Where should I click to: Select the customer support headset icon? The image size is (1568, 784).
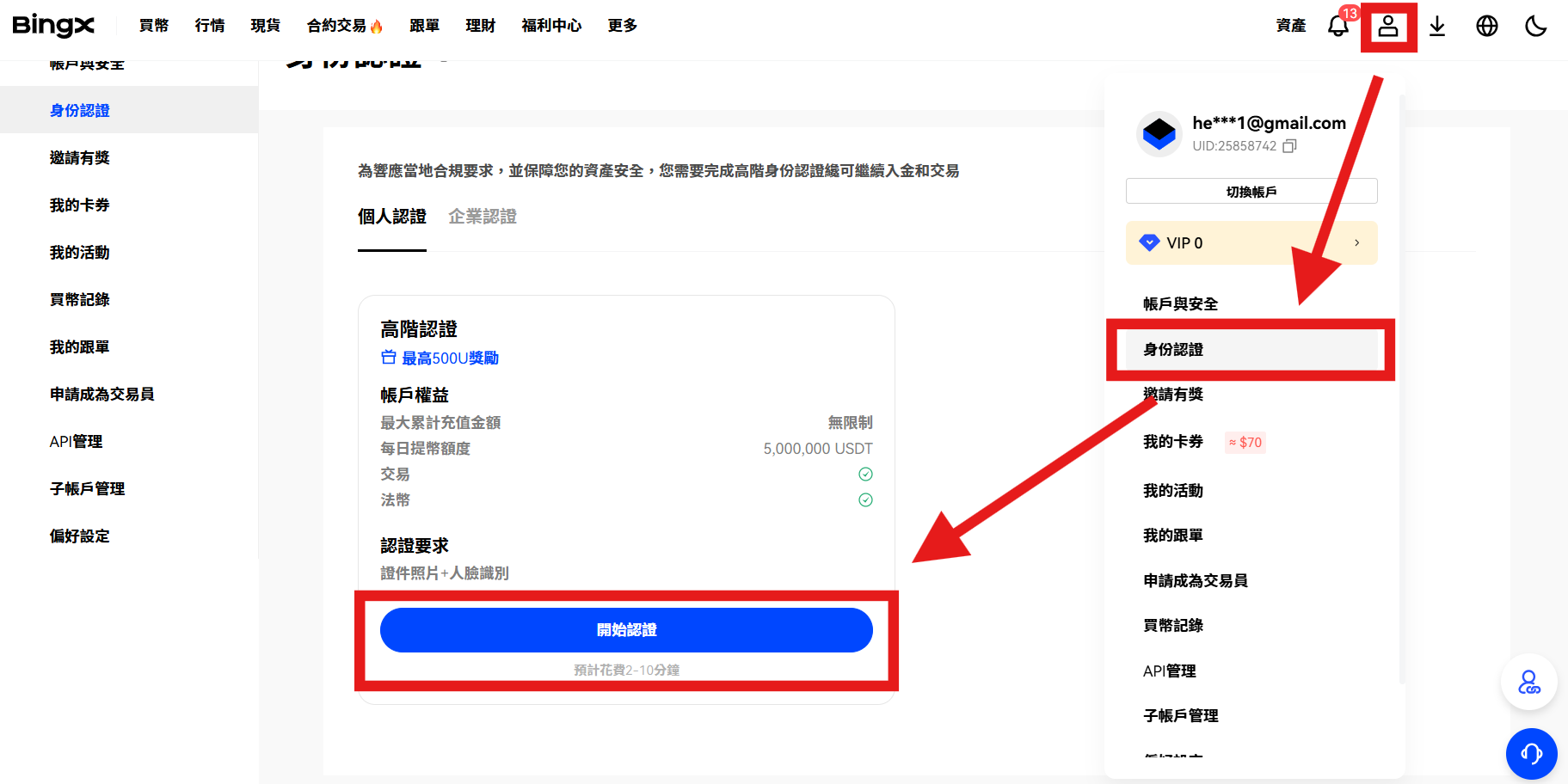1531,754
